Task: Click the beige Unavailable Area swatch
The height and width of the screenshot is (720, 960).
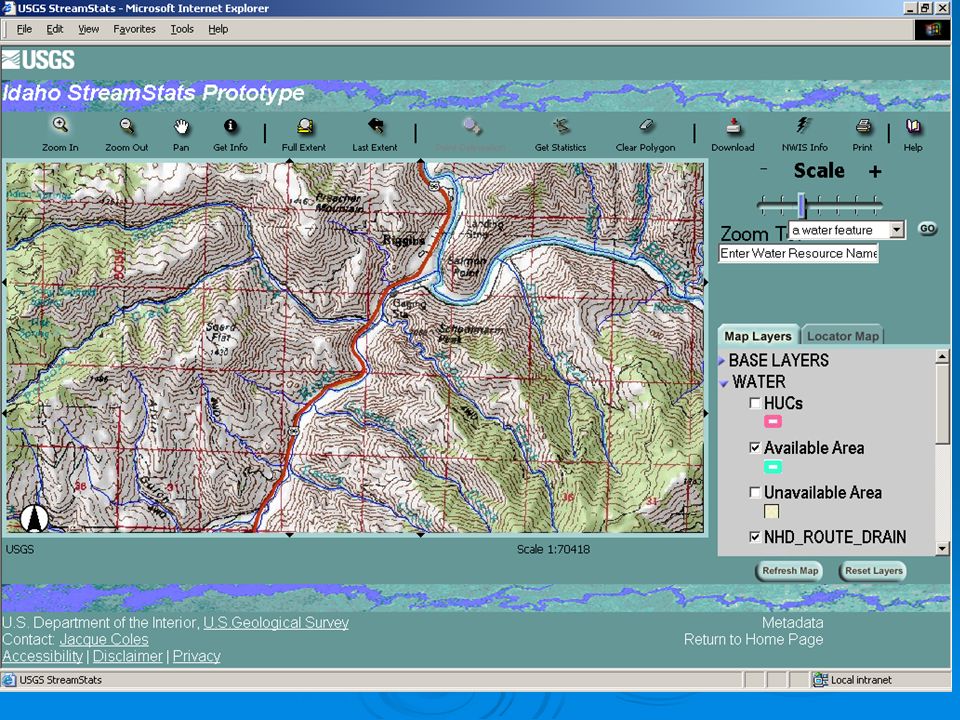Action: 771,511
